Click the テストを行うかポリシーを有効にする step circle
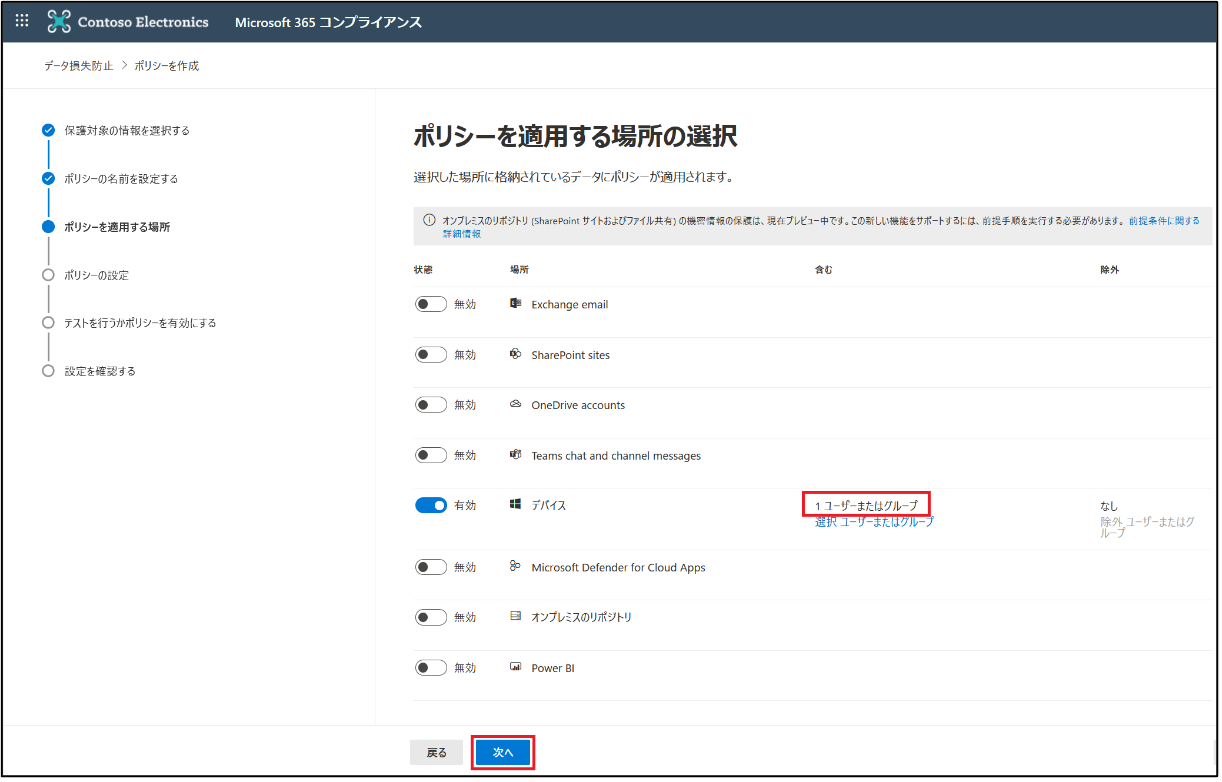 (48, 322)
